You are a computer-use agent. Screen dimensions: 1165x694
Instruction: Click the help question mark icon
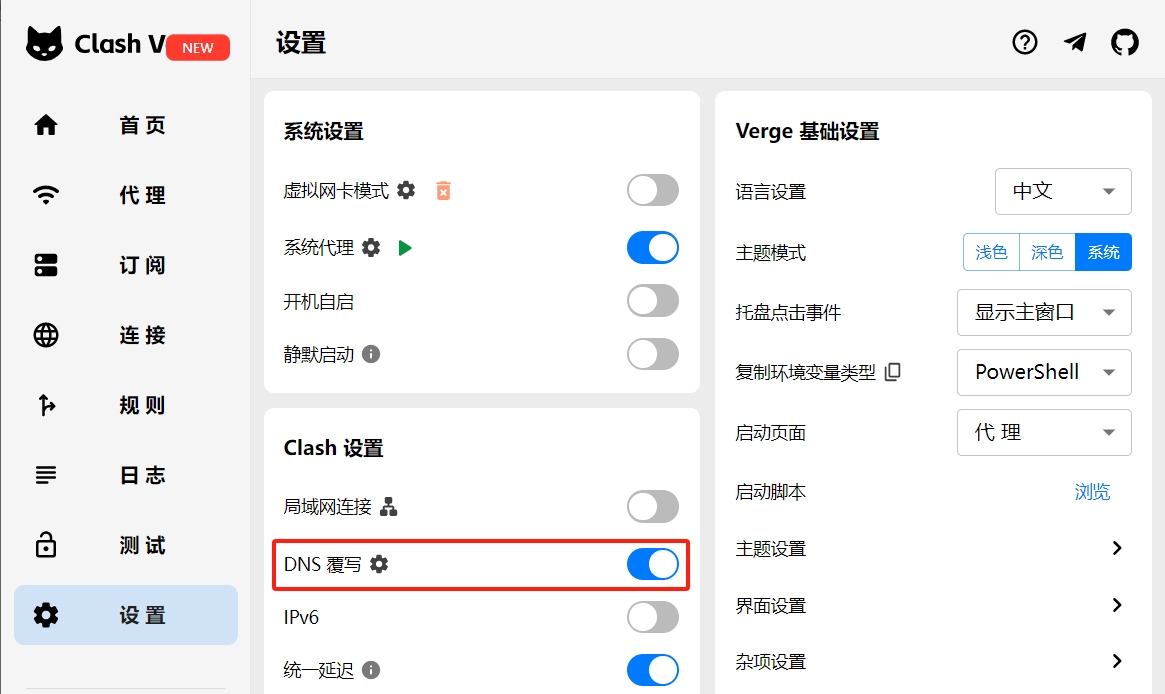[x=1024, y=42]
